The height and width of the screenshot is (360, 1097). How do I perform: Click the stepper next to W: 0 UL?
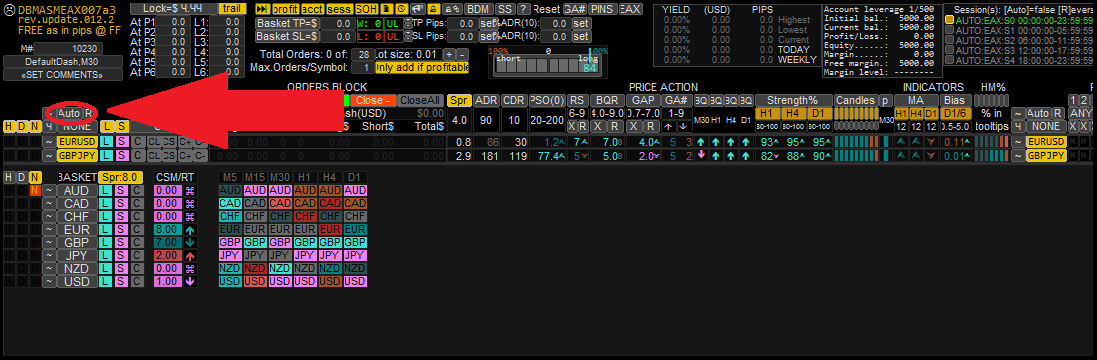click(x=409, y=23)
